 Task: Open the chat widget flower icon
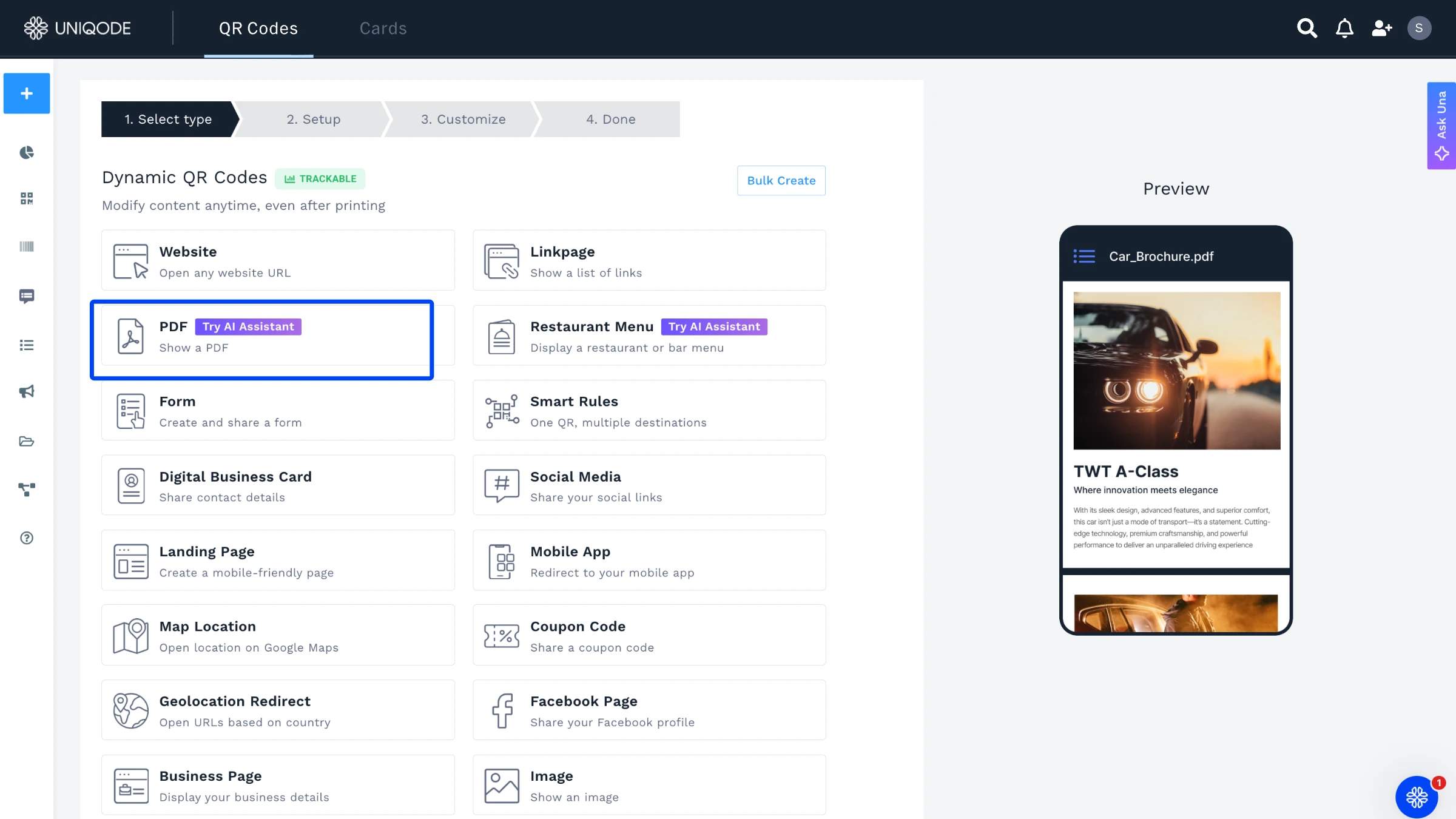coord(1417,797)
